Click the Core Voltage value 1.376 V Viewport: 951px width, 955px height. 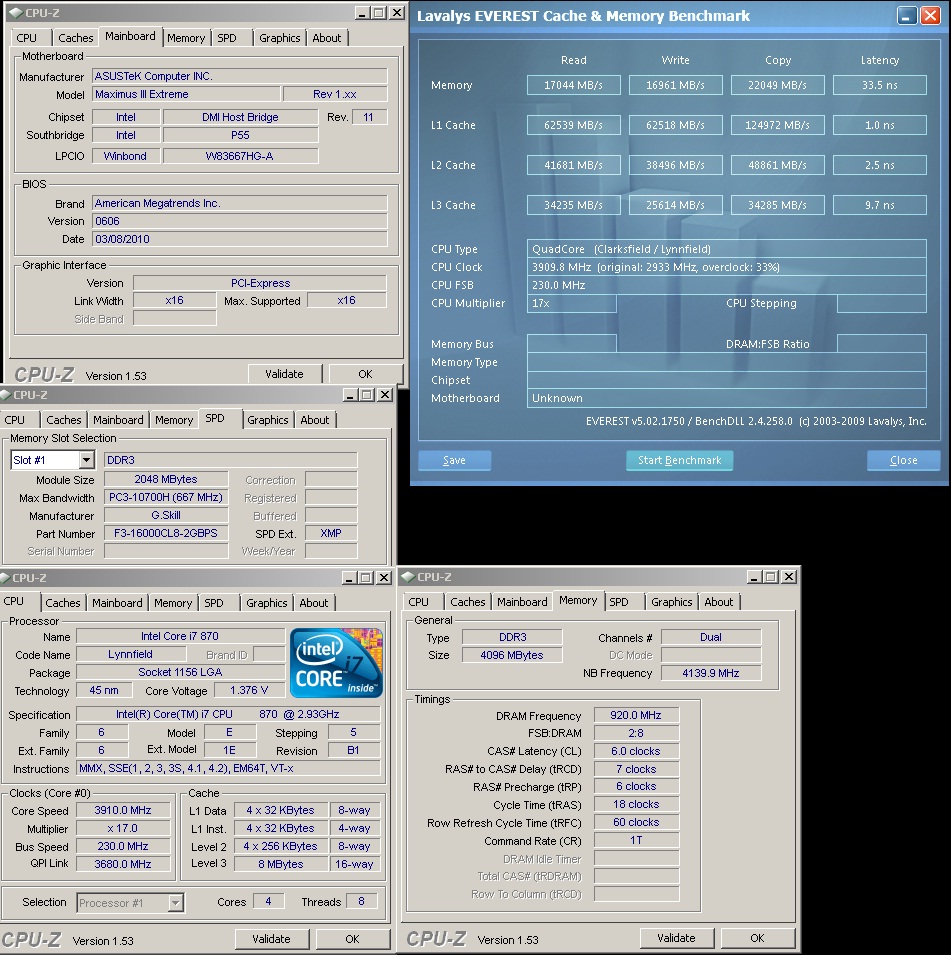pyautogui.click(x=249, y=690)
